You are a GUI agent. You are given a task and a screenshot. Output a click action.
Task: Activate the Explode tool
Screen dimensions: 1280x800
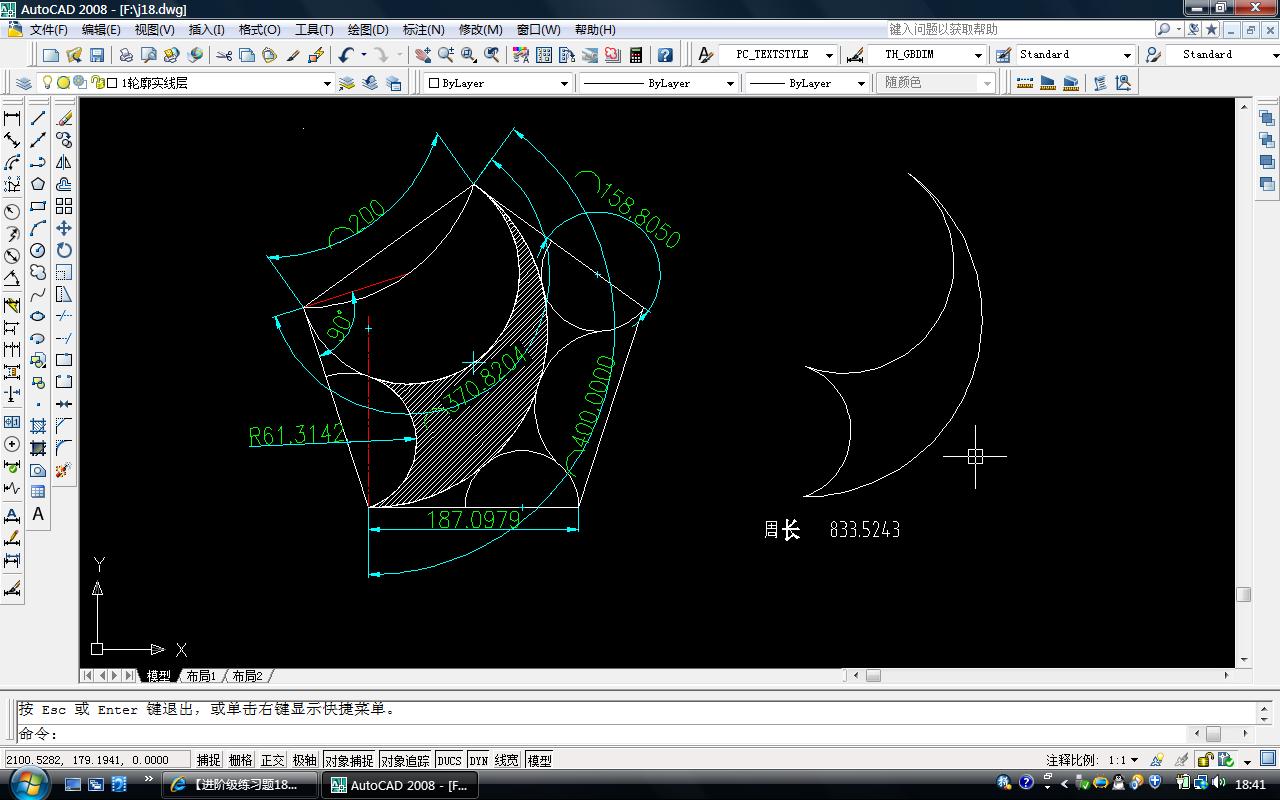click(64, 470)
